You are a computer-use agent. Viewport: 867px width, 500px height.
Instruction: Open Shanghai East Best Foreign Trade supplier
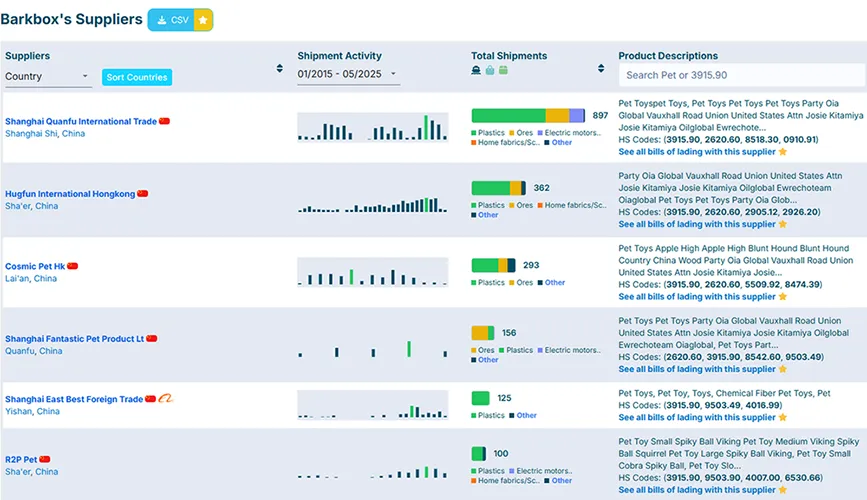click(x=74, y=399)
